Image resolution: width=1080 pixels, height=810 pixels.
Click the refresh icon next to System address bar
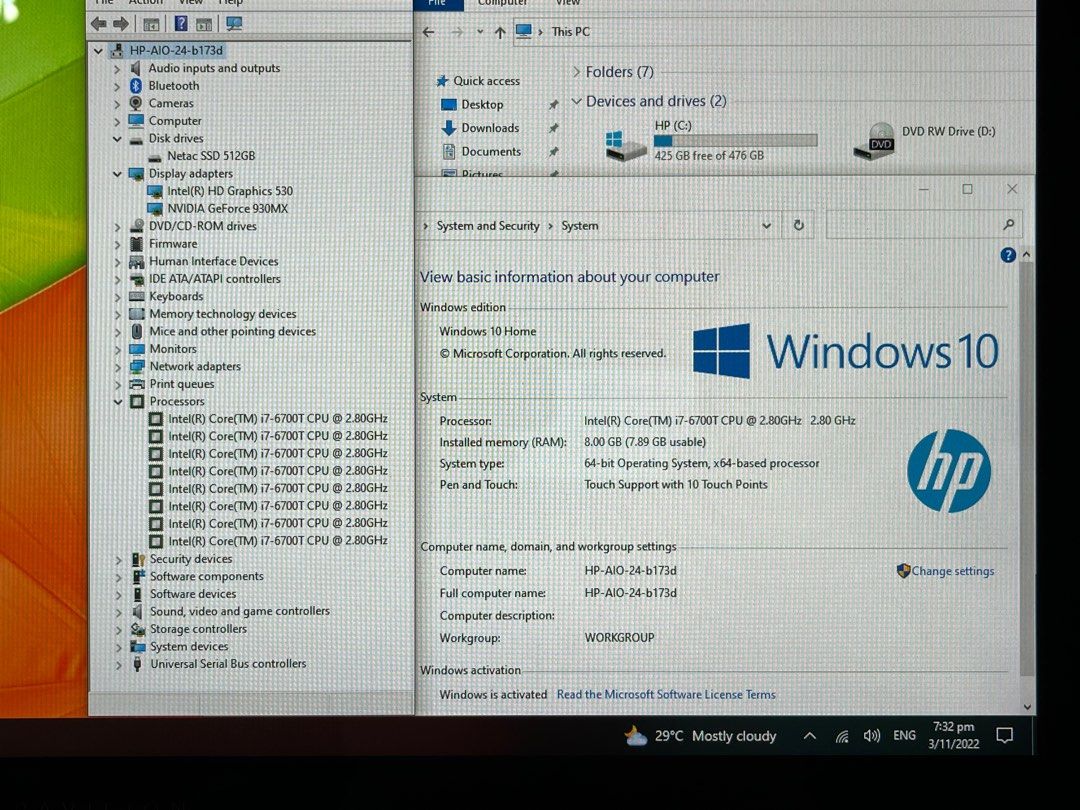tap(797, 225)
